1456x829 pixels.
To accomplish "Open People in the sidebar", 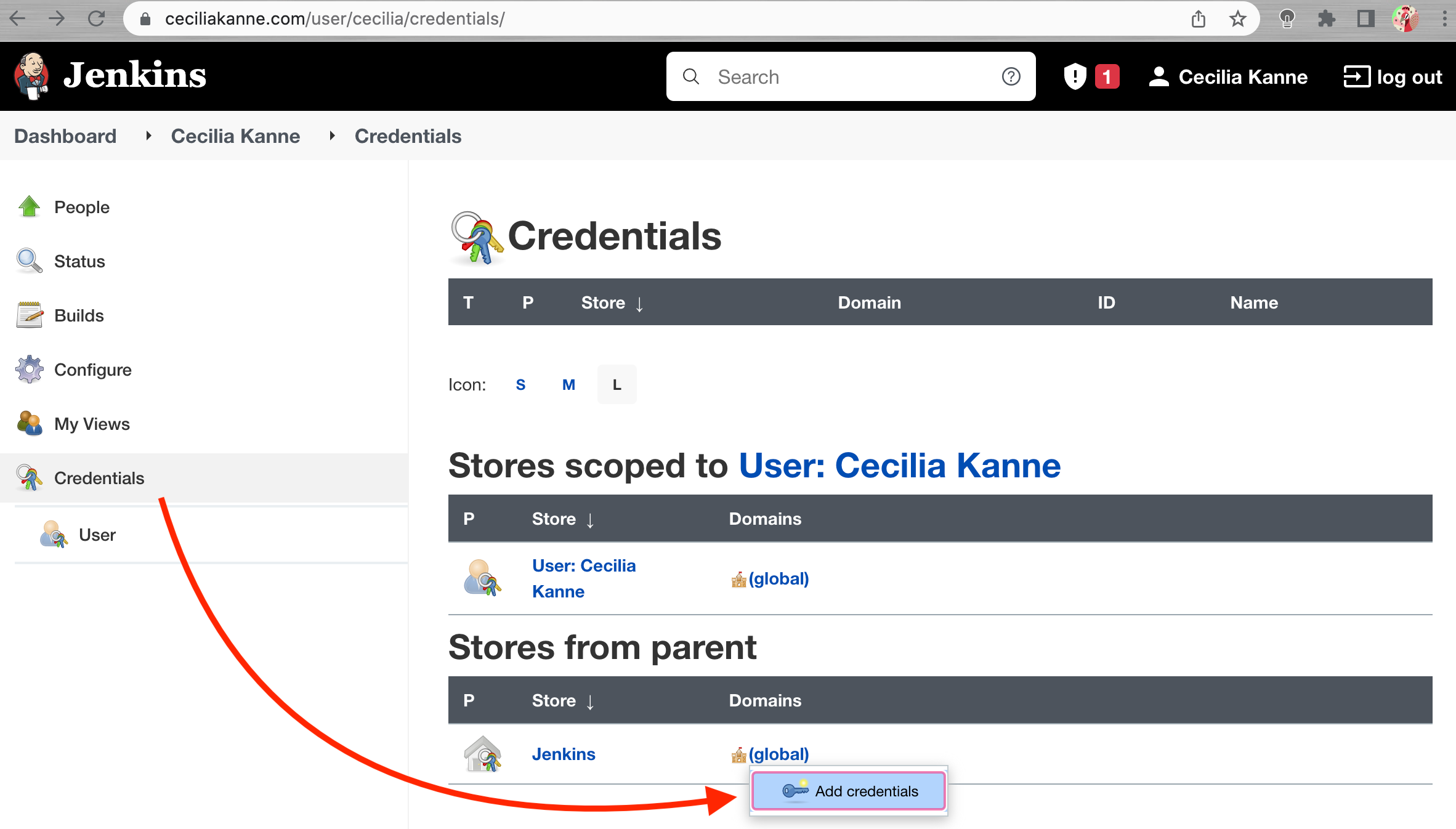I will [x=81, y=207].
